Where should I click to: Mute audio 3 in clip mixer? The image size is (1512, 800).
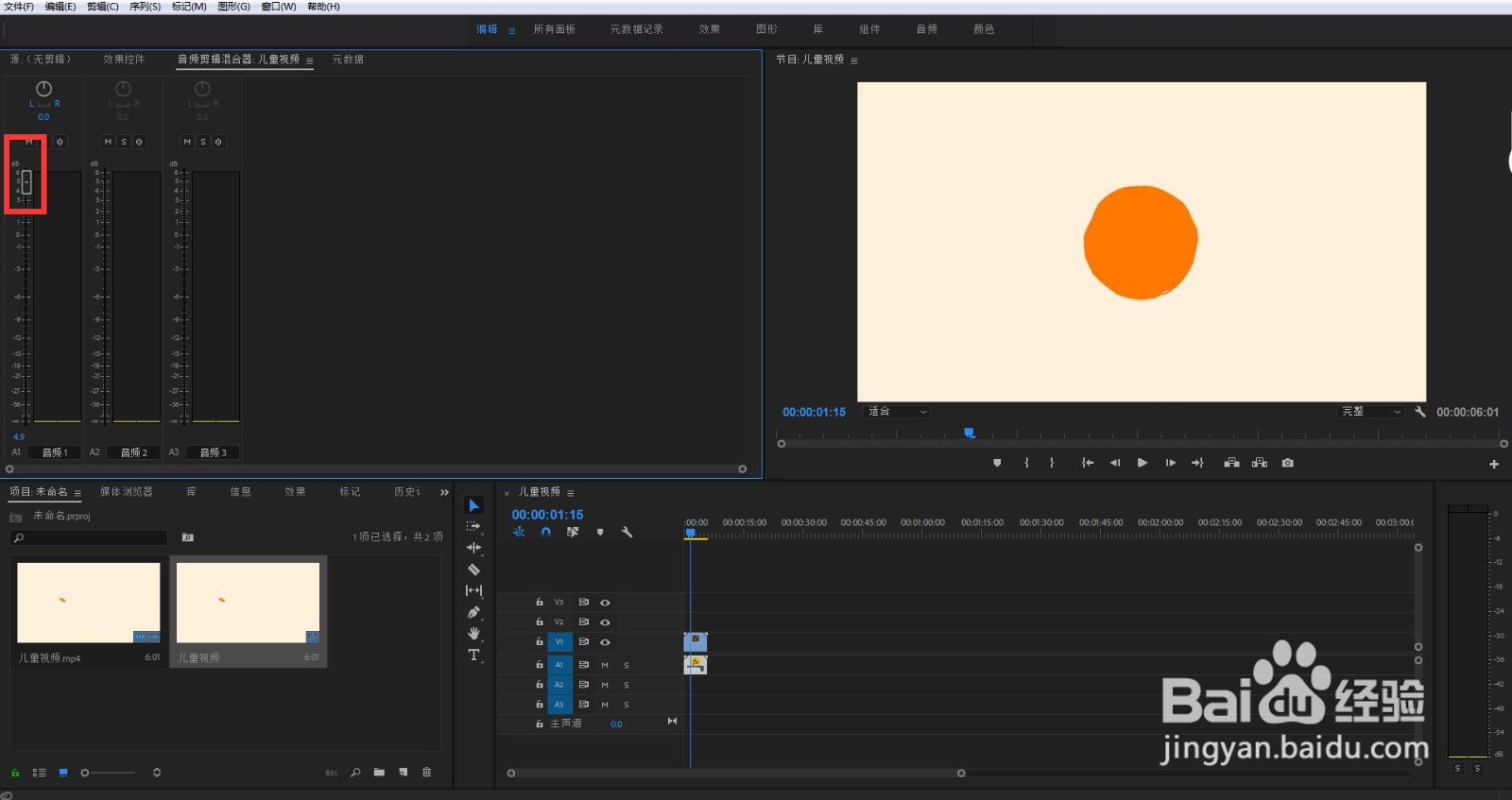click(x=187, y=142)
